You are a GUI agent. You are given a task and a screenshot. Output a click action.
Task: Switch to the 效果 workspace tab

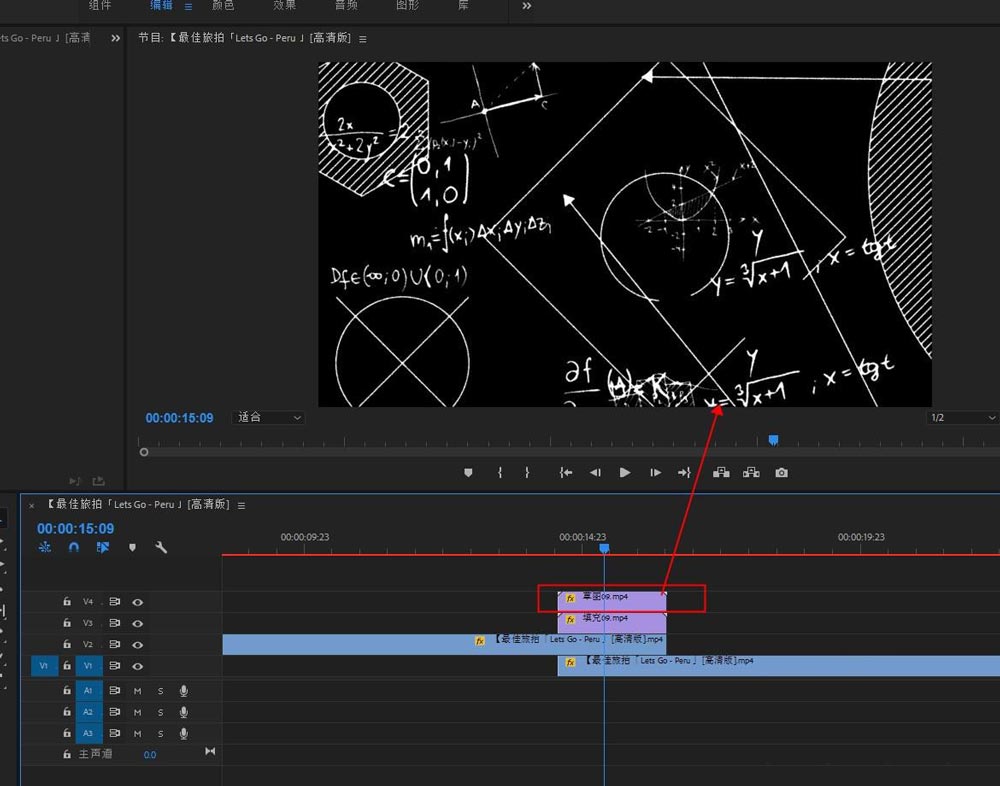285,6
